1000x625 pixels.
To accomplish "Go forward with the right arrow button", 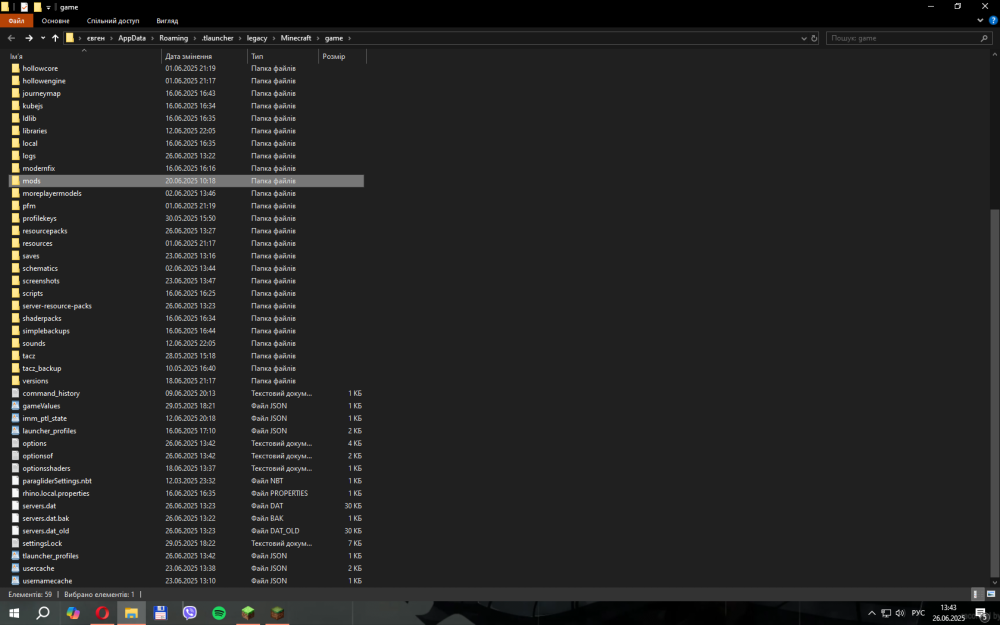I will pyautogui.click(x=29, y=38).
